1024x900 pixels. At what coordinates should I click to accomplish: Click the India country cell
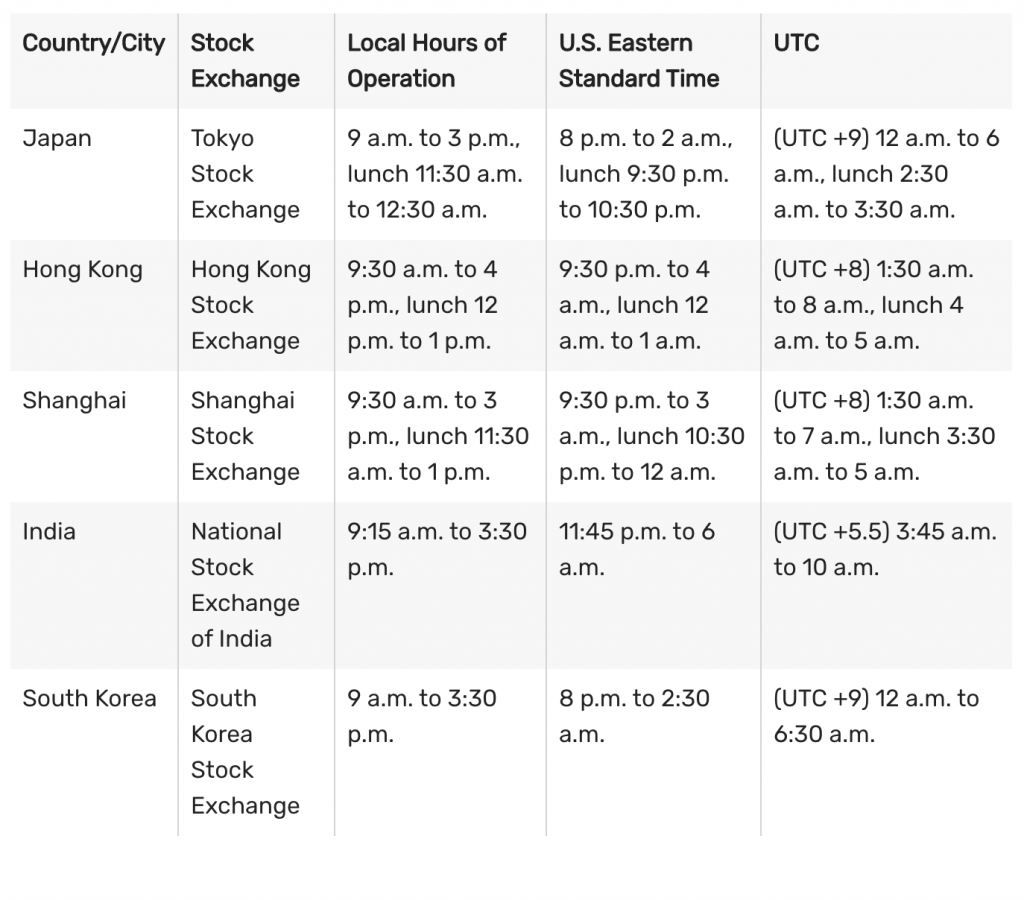[x=49, y=531]
